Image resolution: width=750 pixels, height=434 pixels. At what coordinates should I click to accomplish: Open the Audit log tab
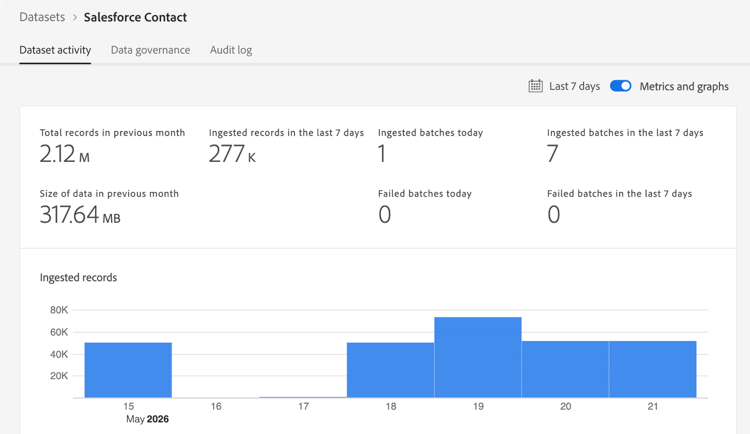point(231,50)
